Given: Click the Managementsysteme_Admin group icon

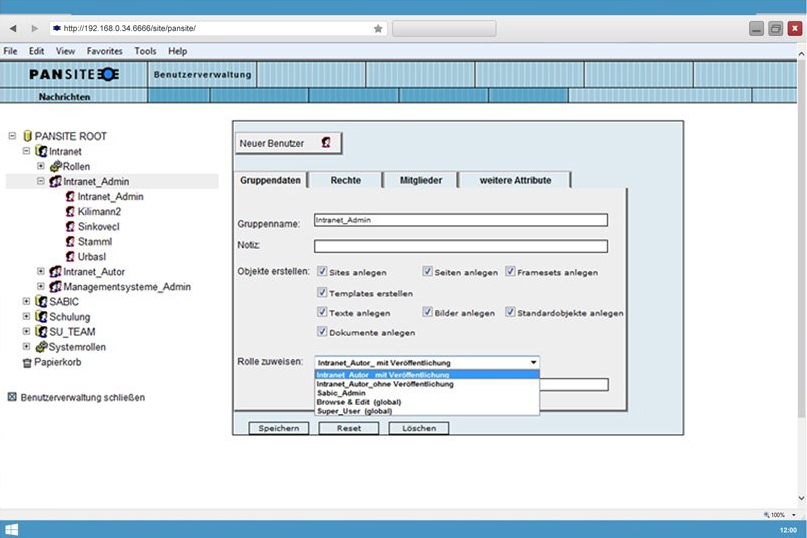Looking at the screenshot, I should click(55, 286).
